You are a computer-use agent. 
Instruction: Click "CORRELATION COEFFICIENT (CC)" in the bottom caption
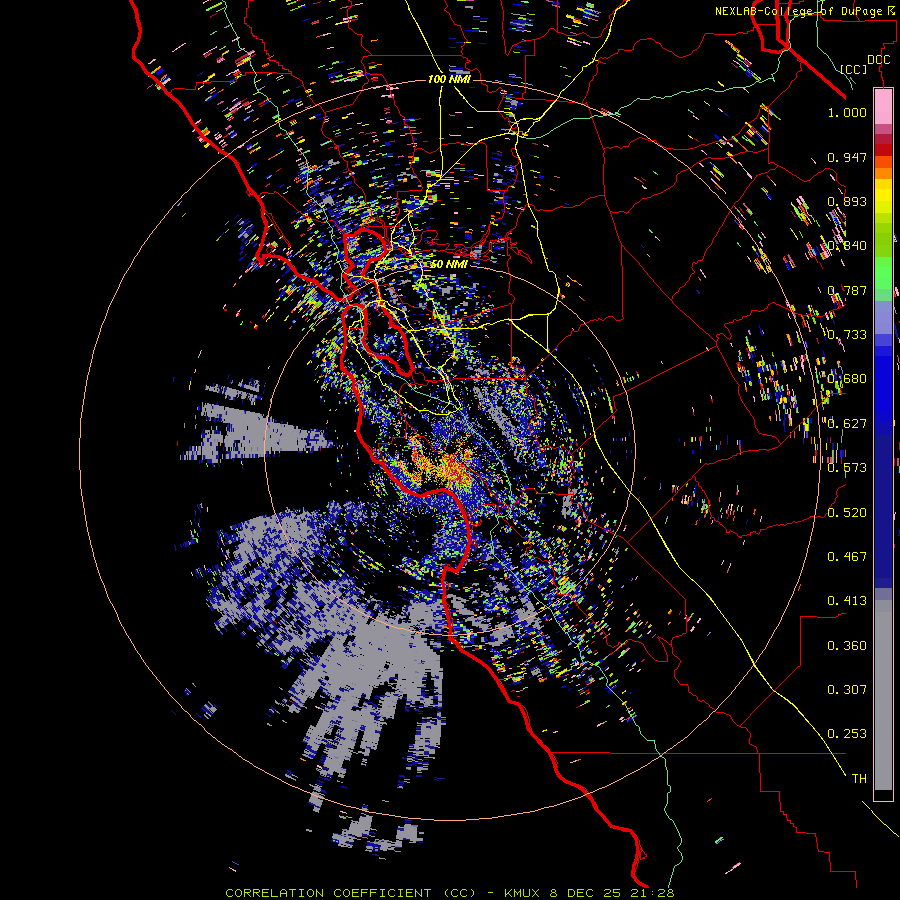[x=351, y=893]
